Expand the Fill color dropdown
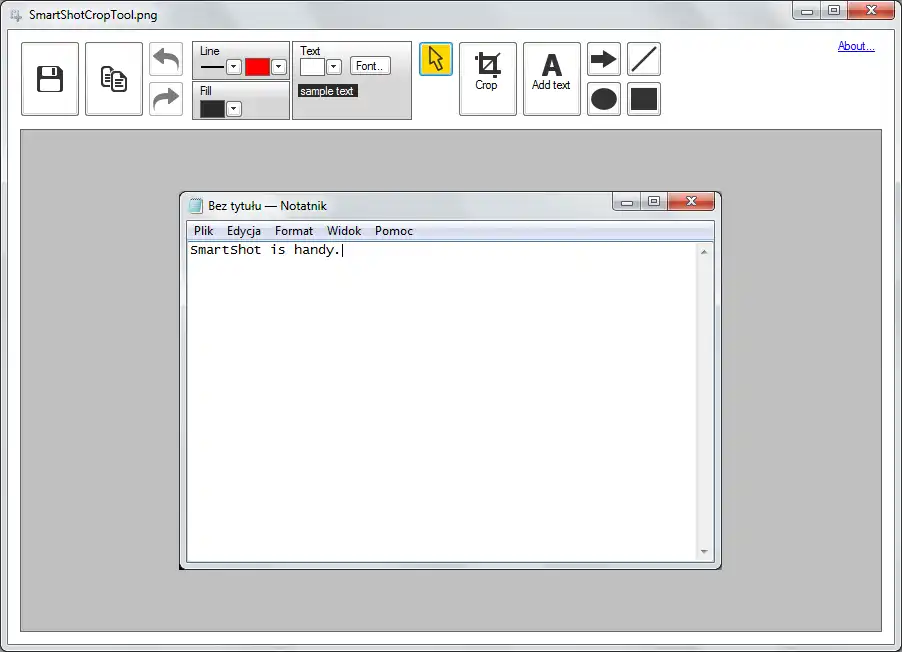Screen dimensions: 902x652 (x=234, y=109)
